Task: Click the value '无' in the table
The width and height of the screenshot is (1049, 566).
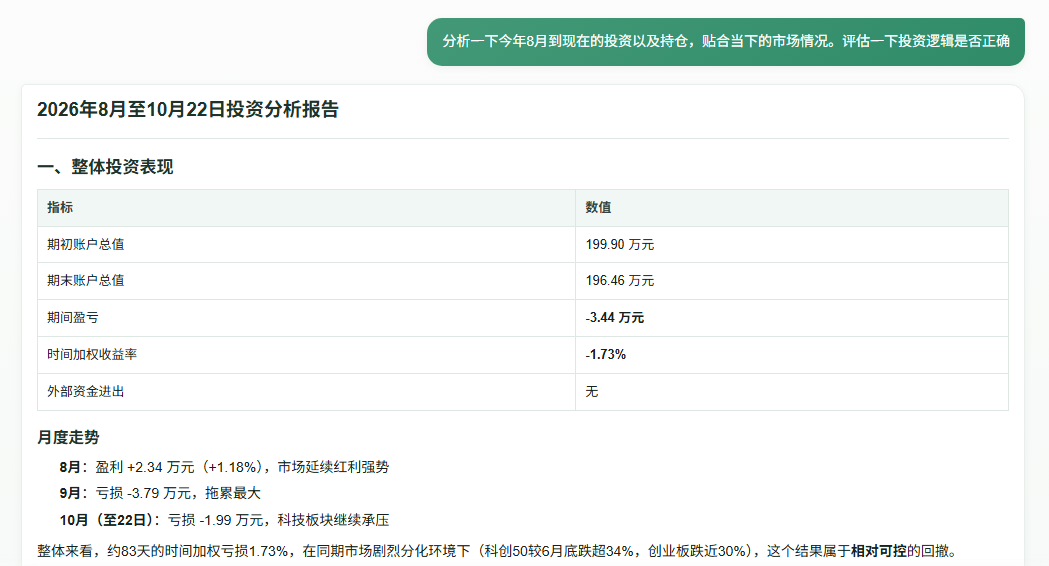Action: pos(591,391)
